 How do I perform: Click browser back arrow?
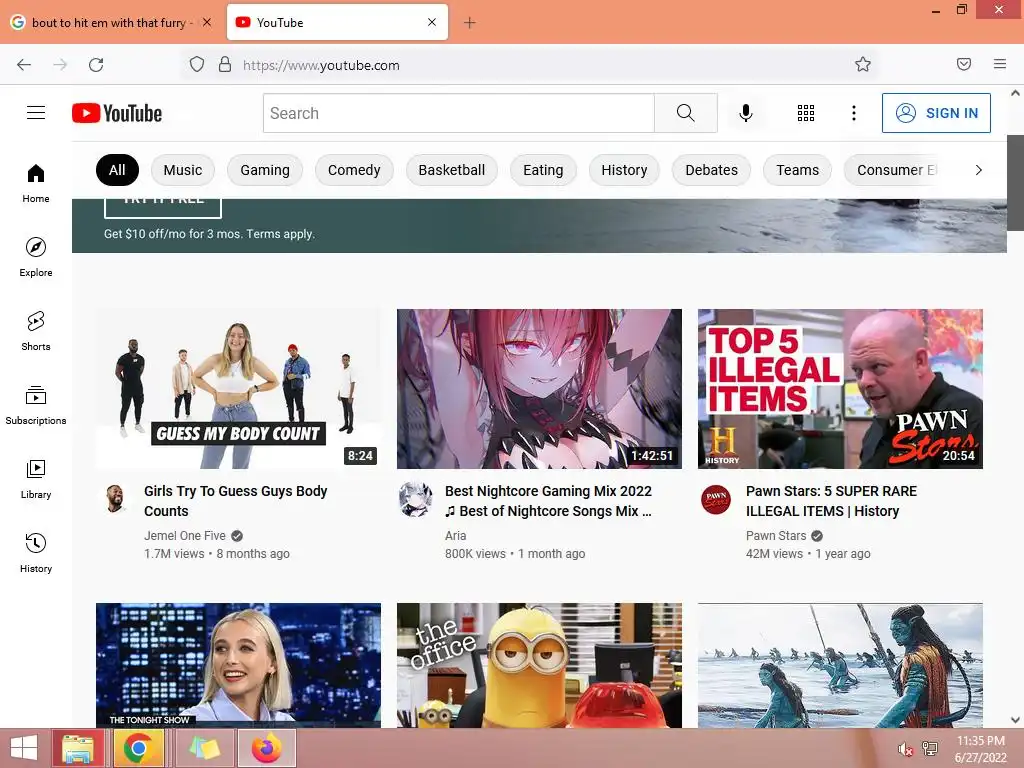(x=24, y=65)
